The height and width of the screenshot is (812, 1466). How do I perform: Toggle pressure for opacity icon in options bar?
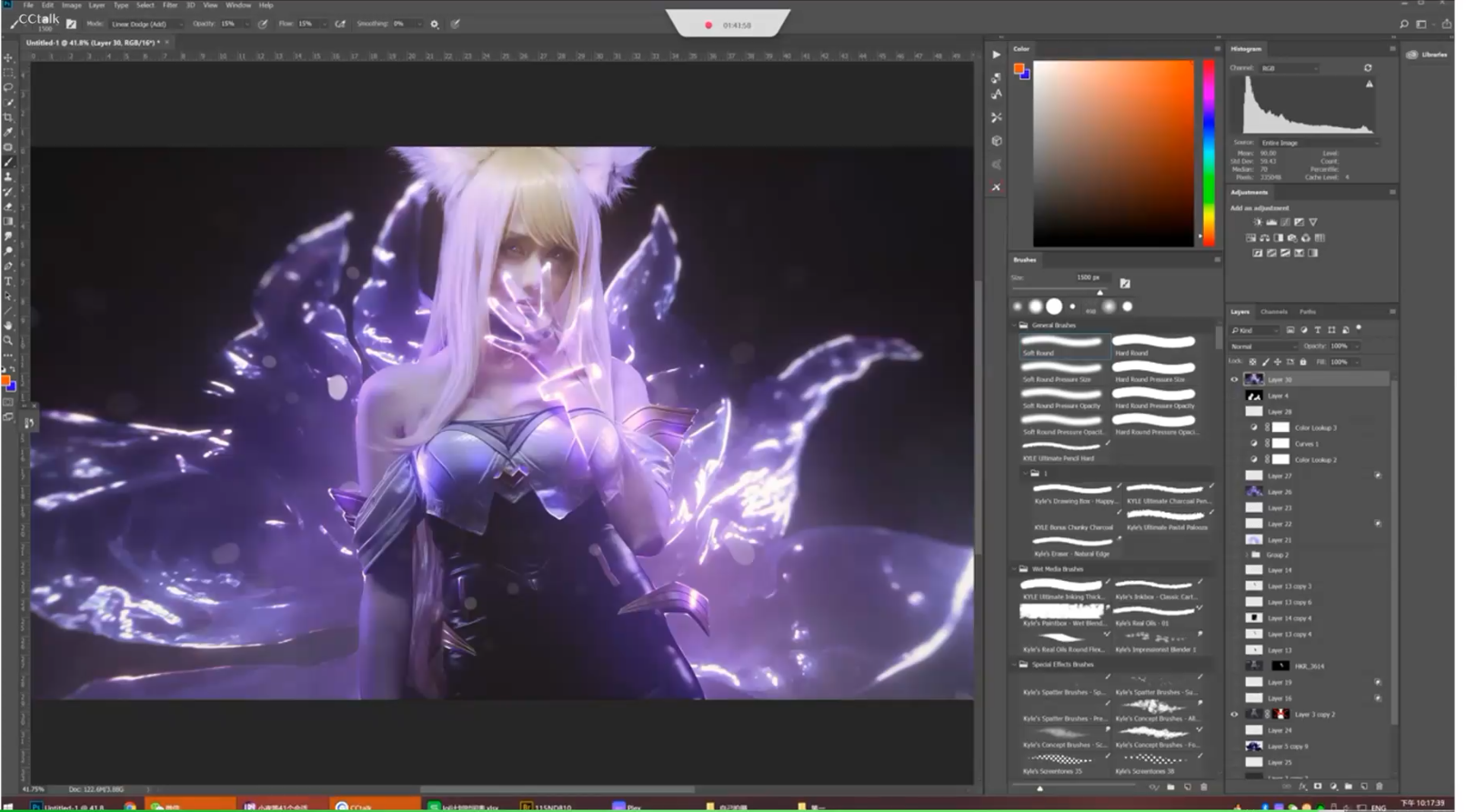(x=262, y=24)
